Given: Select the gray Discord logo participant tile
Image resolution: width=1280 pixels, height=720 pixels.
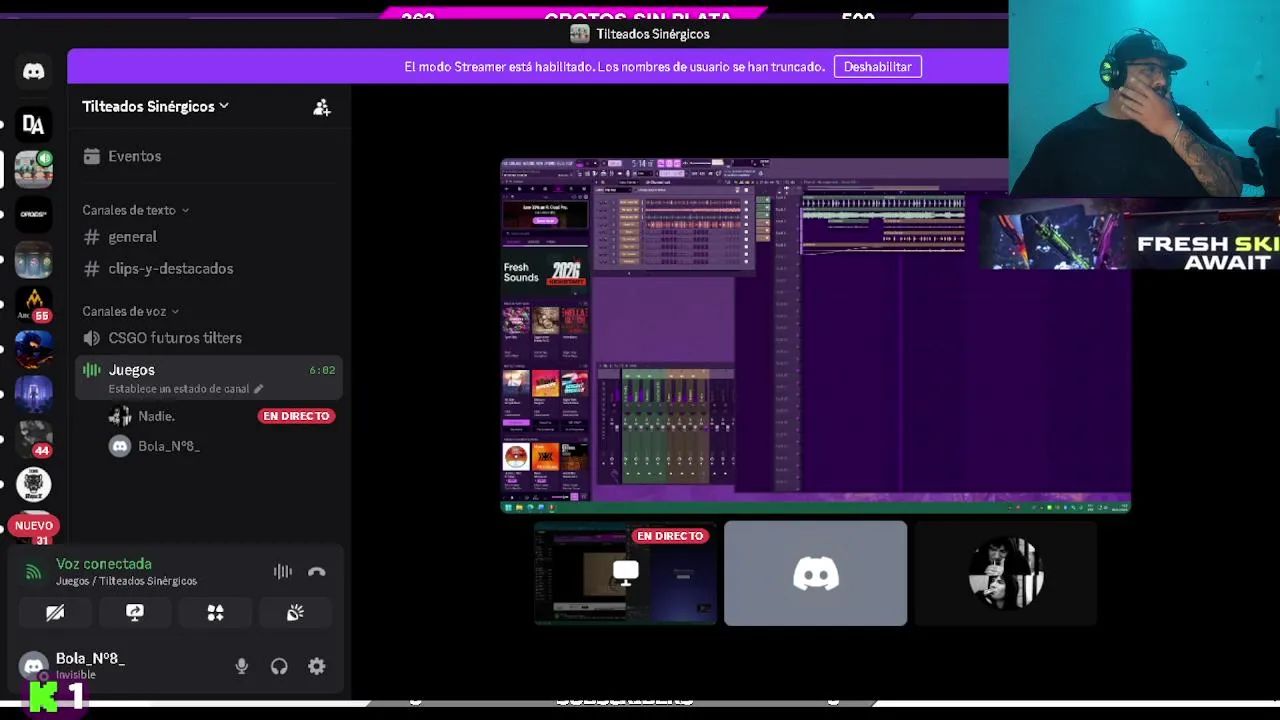Looking at the screenshot, I should pyautogui.click(x=815, y=573).
